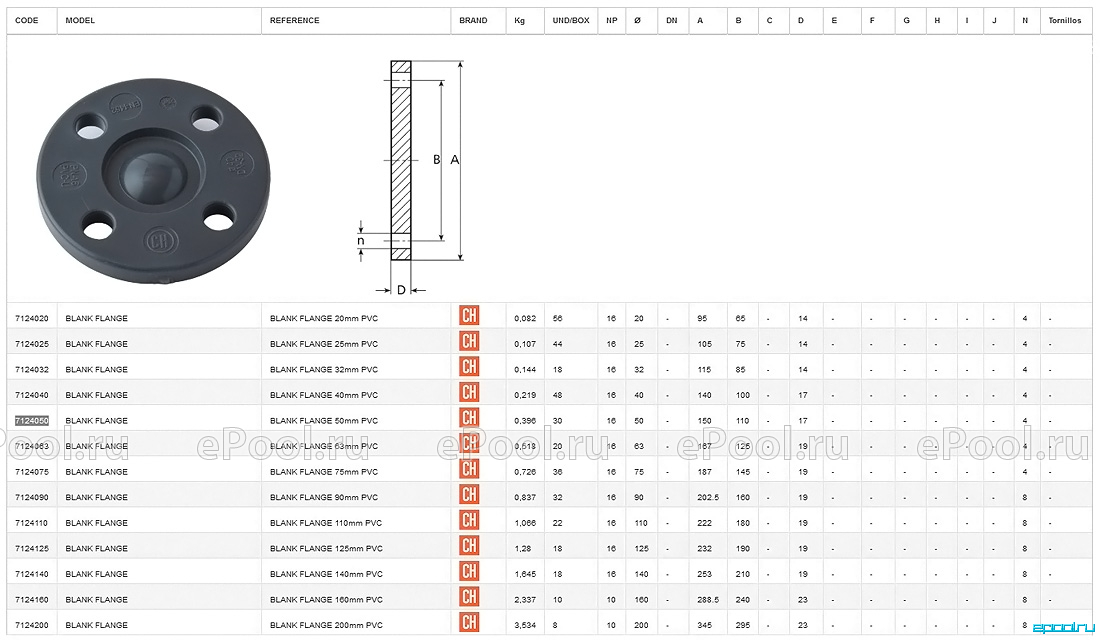
Task: Click the DN column header
Action: point(672,20)
